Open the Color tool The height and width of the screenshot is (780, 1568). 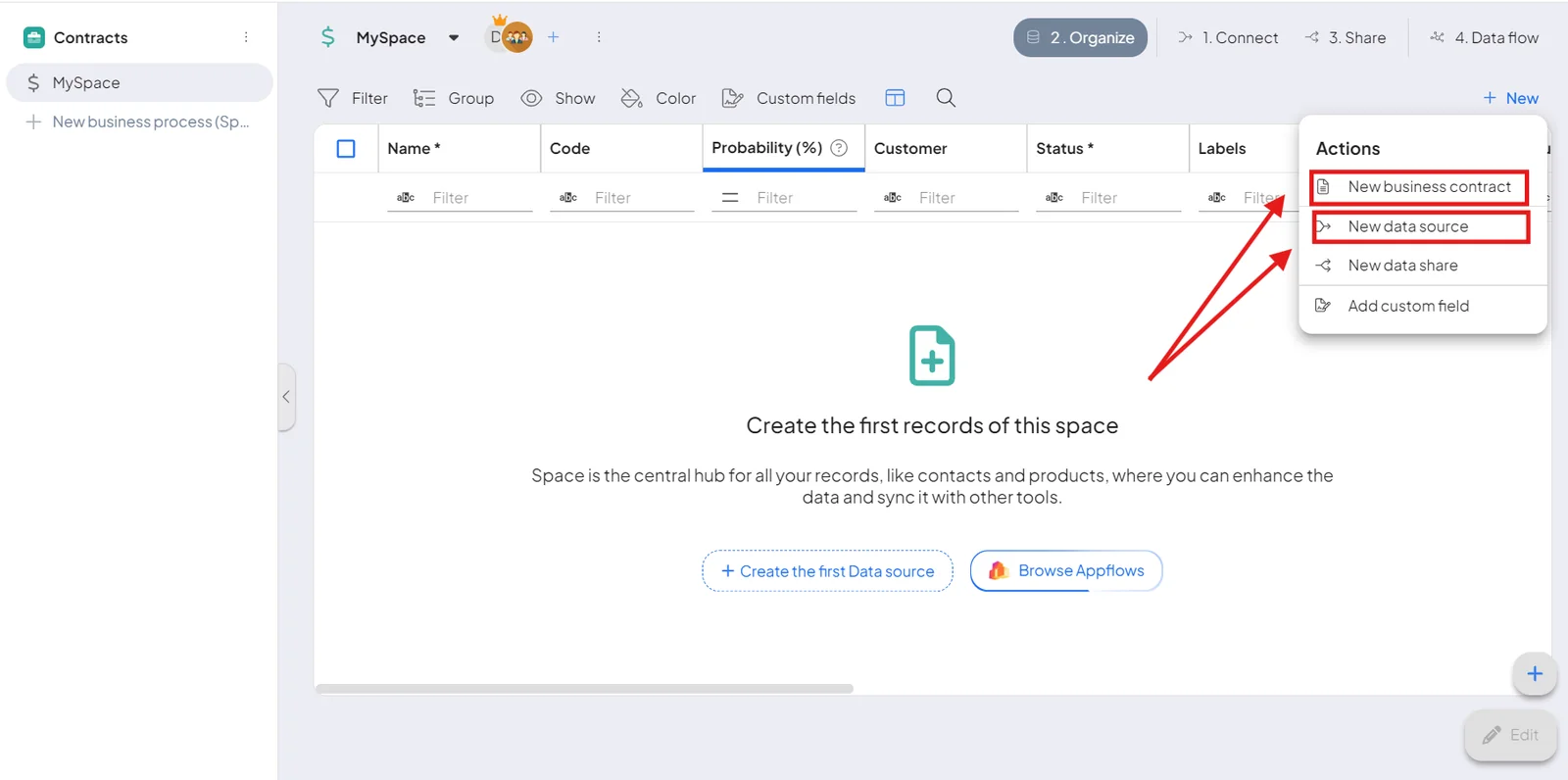(659, 98)
